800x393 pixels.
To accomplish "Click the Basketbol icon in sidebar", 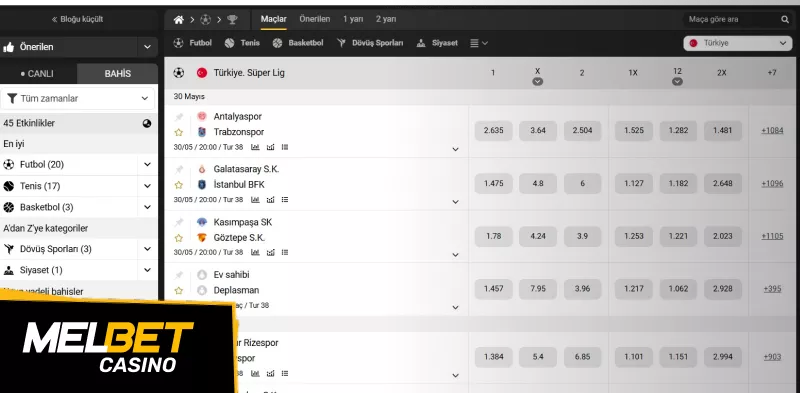I will point(9,207).
